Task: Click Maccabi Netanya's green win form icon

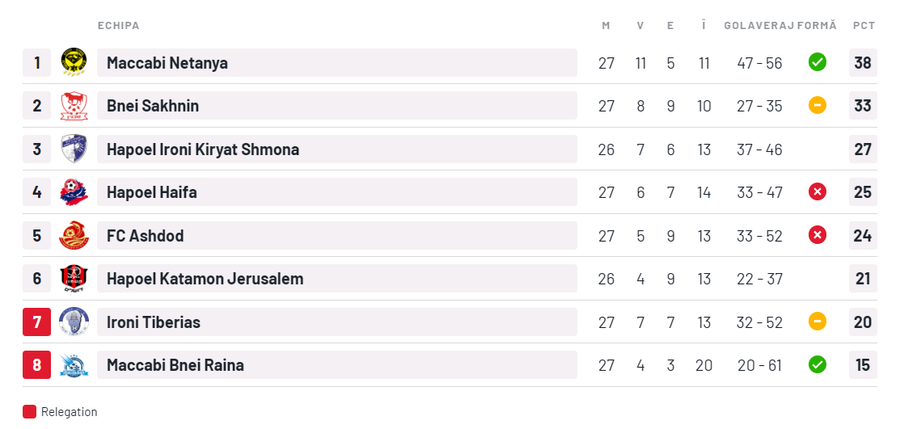Action: pyautogui.click(x=817, y=63)
